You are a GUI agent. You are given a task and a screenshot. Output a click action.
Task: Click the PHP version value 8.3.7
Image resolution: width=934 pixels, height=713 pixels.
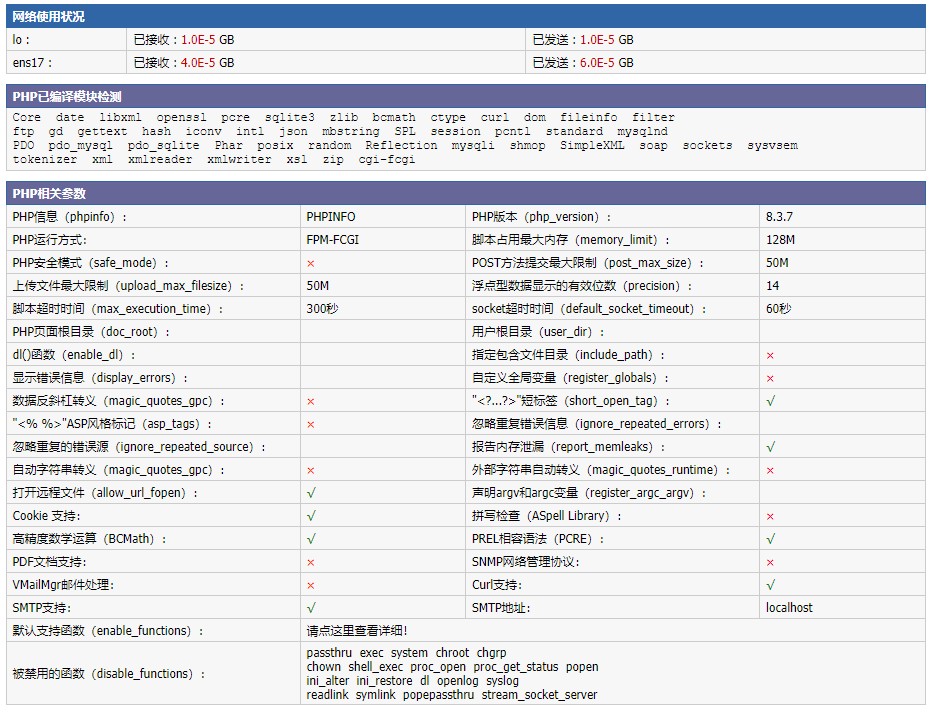coord(779,217)
